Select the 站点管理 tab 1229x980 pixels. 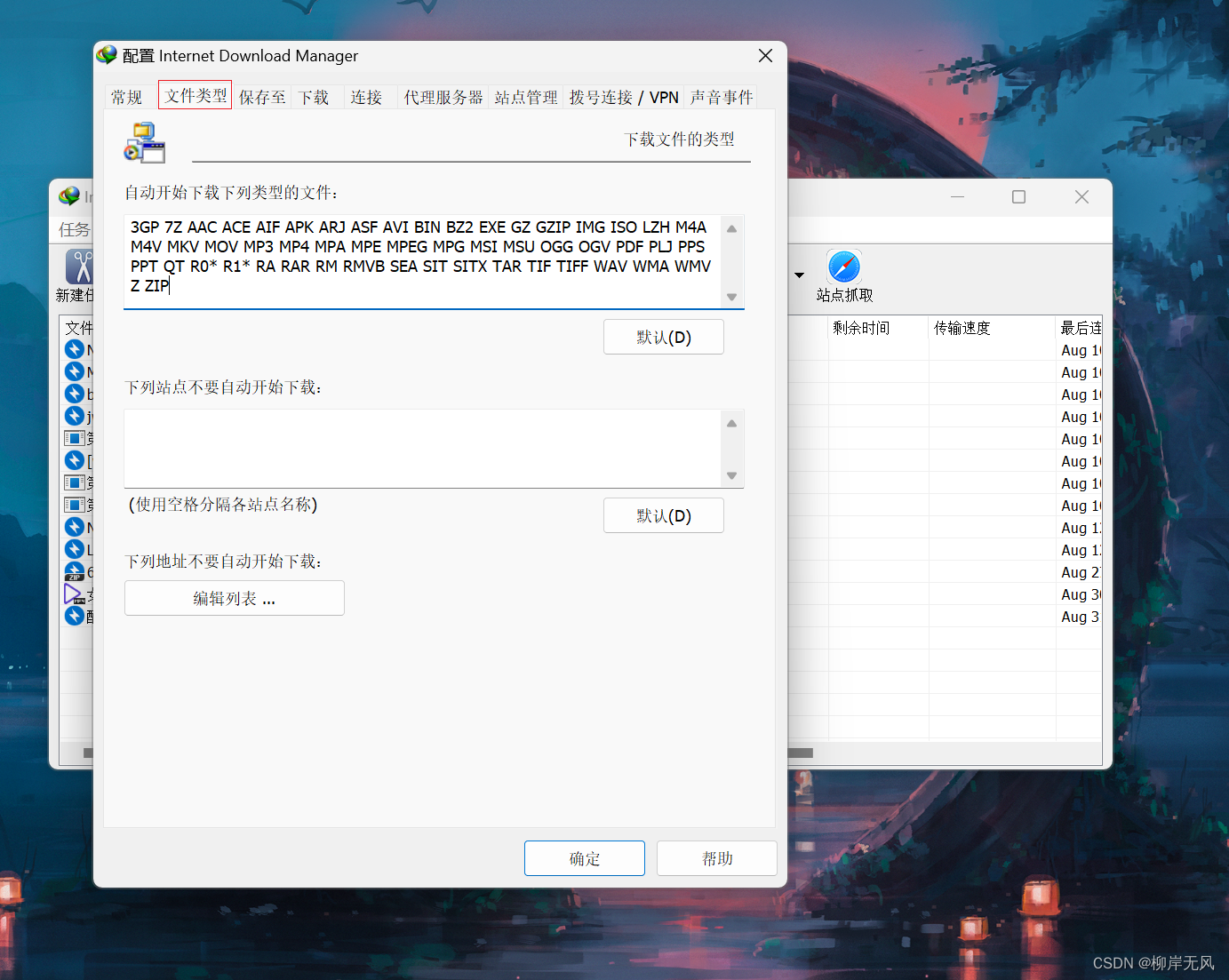tap(526, 97)
